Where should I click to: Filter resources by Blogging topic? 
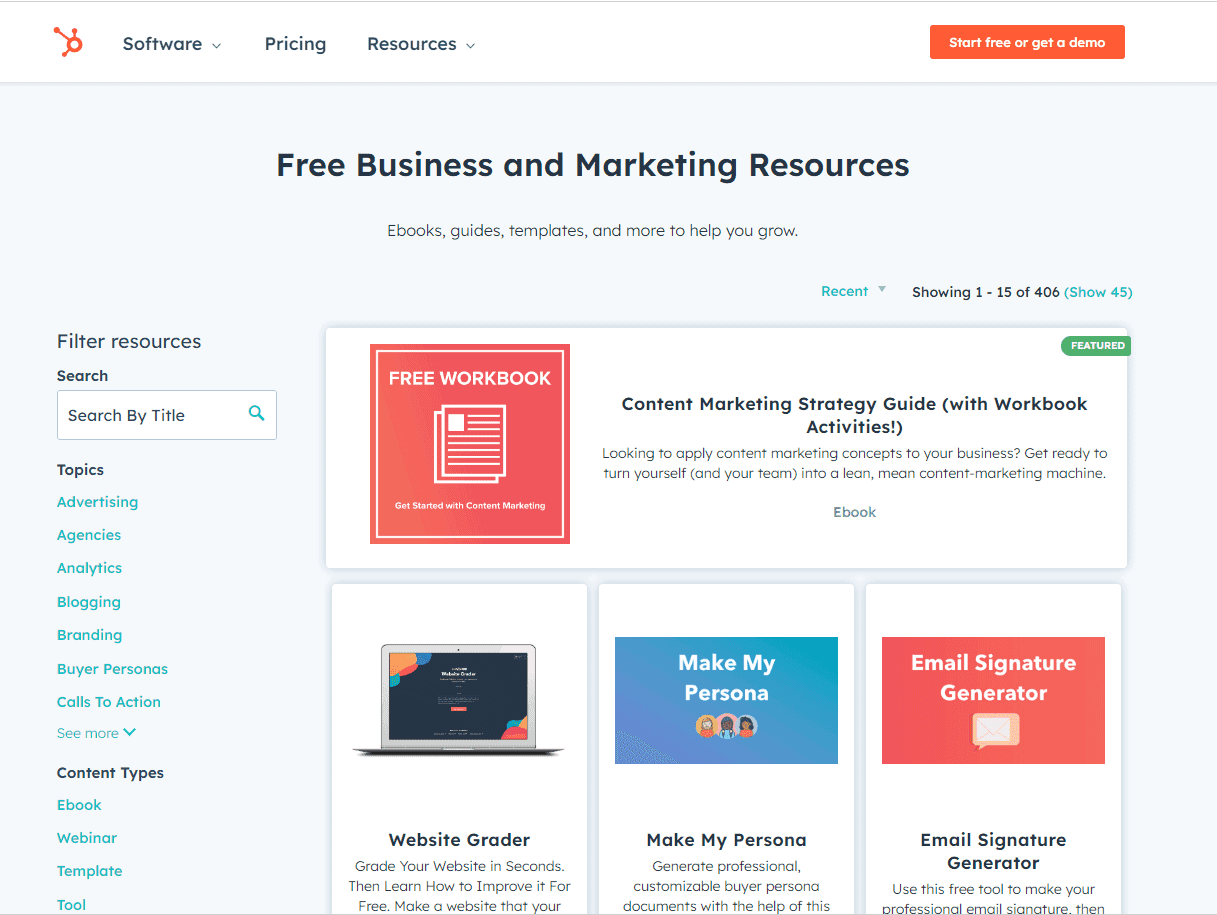(x=88, y=601)
